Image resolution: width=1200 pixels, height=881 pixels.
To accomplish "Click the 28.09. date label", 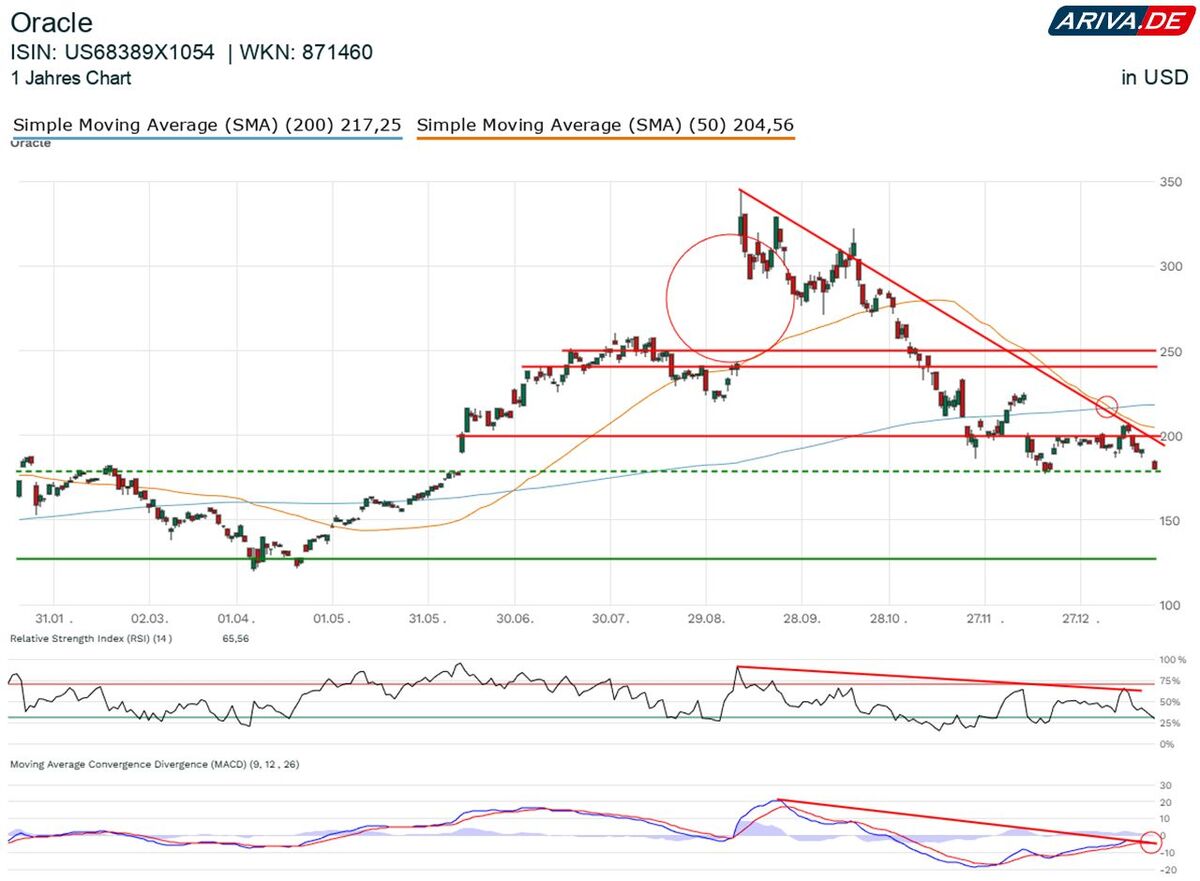I will click(802, 619).
